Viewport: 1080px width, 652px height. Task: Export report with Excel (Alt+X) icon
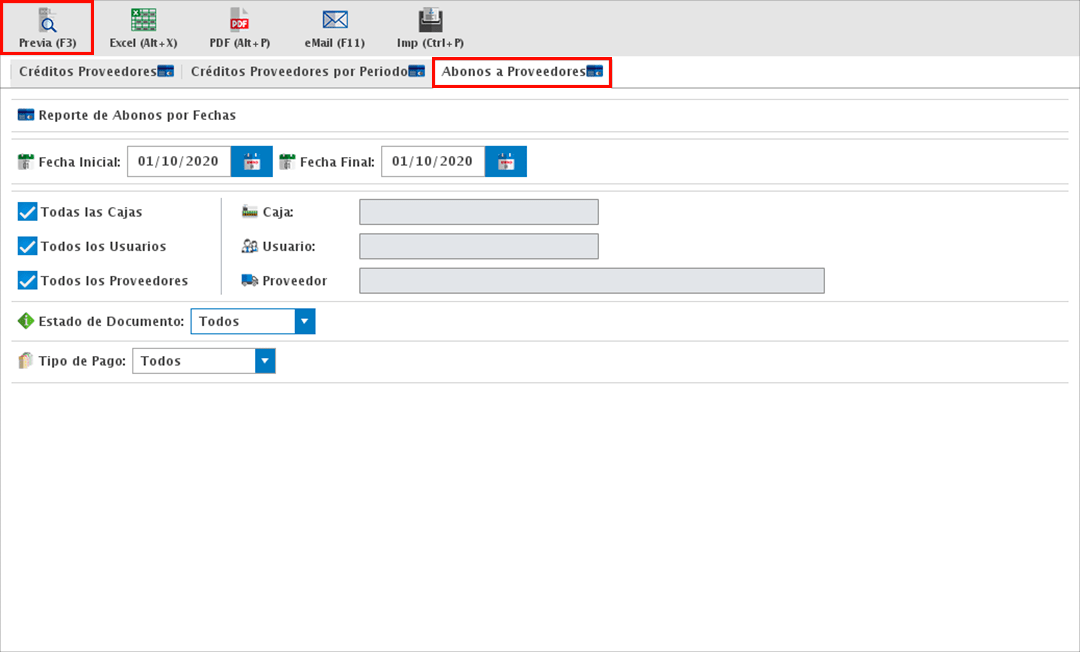(143, 20)
